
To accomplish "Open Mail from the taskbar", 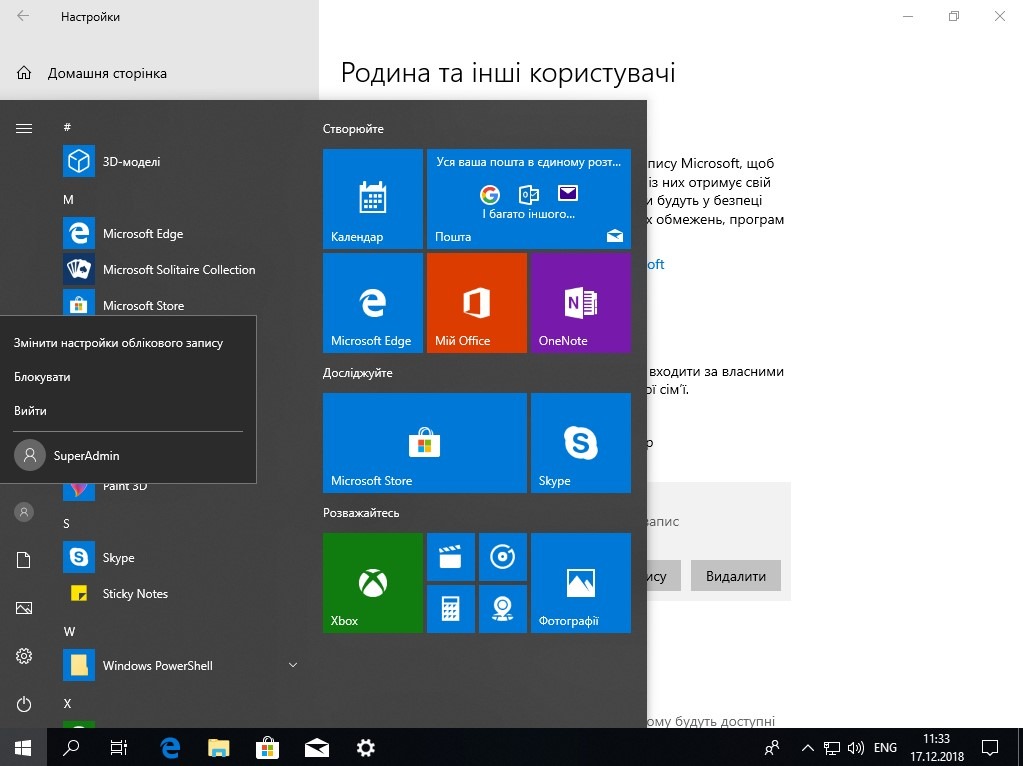I will 316,747.
